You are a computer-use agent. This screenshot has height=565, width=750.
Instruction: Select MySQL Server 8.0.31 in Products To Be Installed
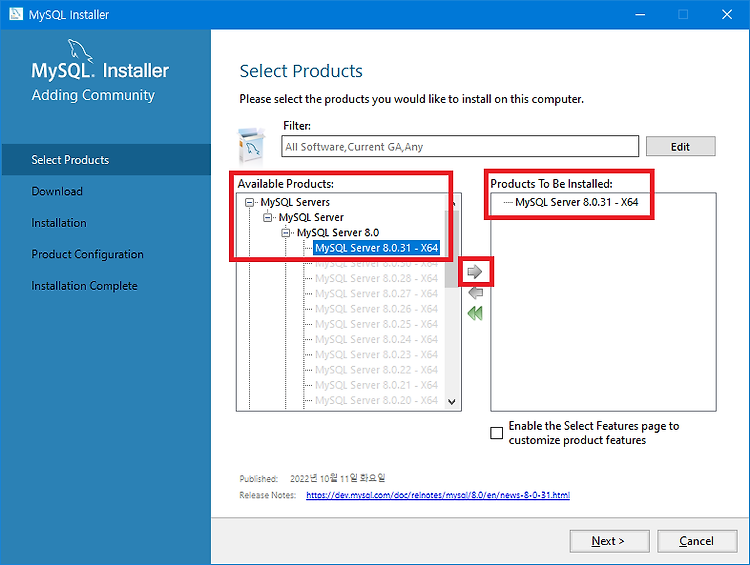576,202
